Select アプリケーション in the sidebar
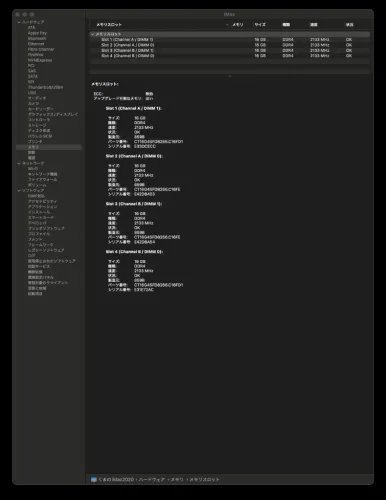 click(43, 207)
